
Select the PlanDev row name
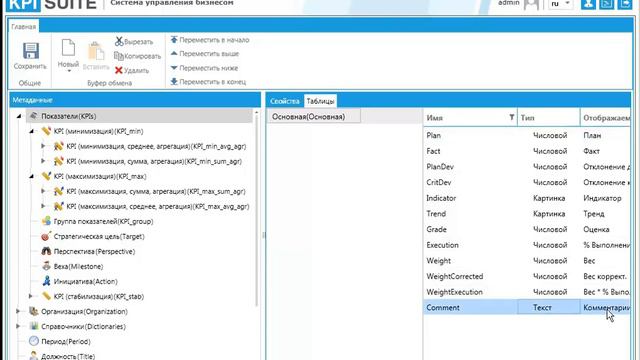point(440,167)
